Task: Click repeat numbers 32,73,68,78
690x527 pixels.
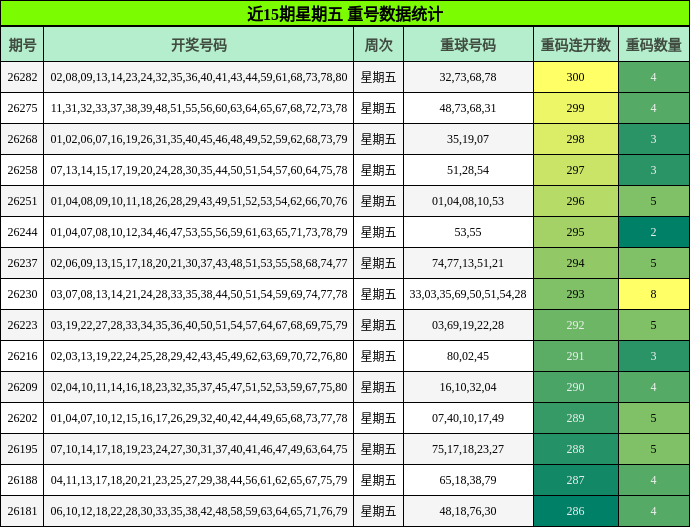Action: [x=468, y=77]
